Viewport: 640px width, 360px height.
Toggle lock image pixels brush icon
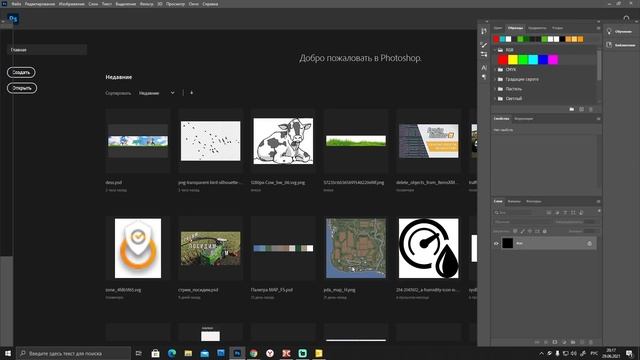(x=522, y=231)
